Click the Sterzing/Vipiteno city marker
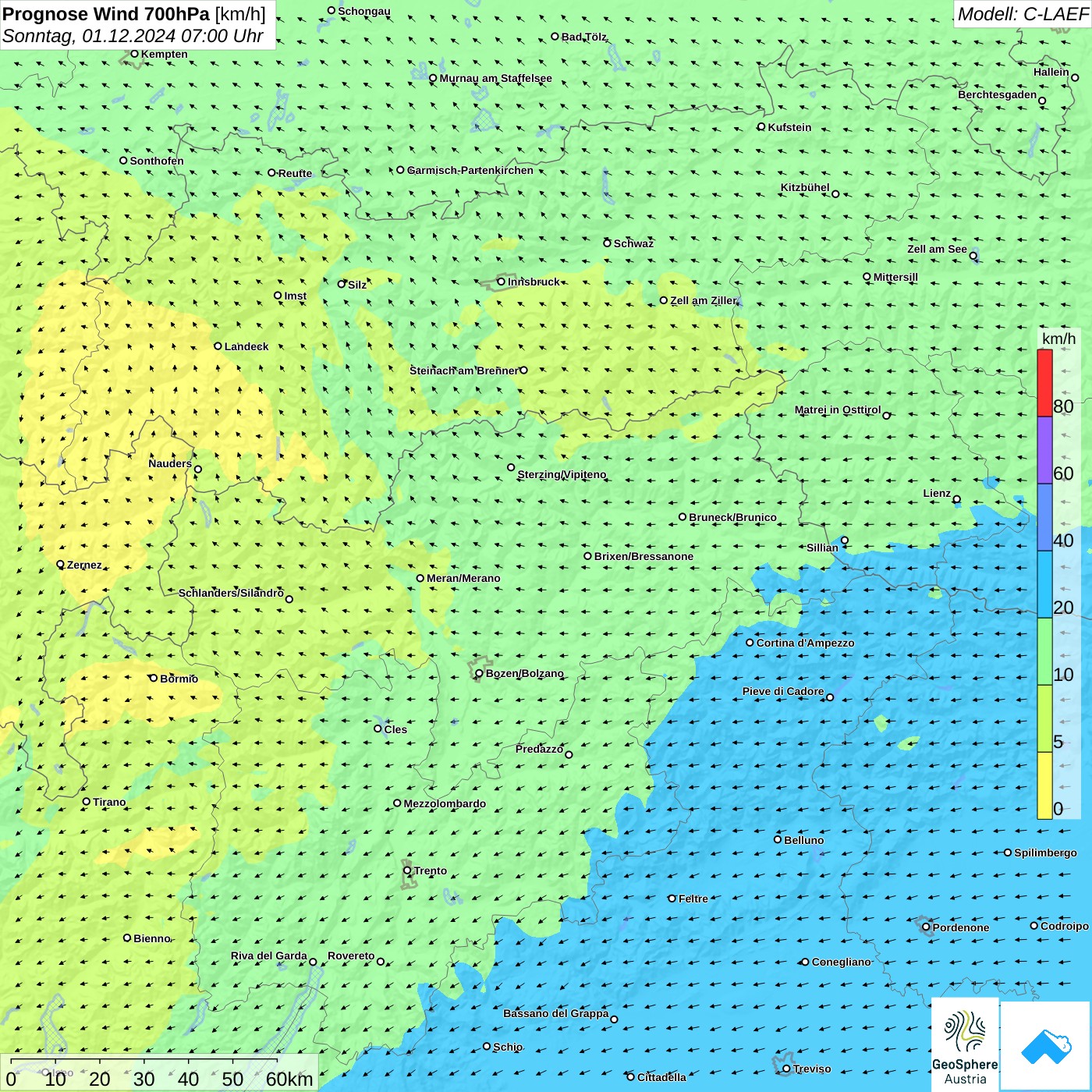The width and height of the screenshot is (1092, 1092). pyautogui.click(x=512, y=468)
